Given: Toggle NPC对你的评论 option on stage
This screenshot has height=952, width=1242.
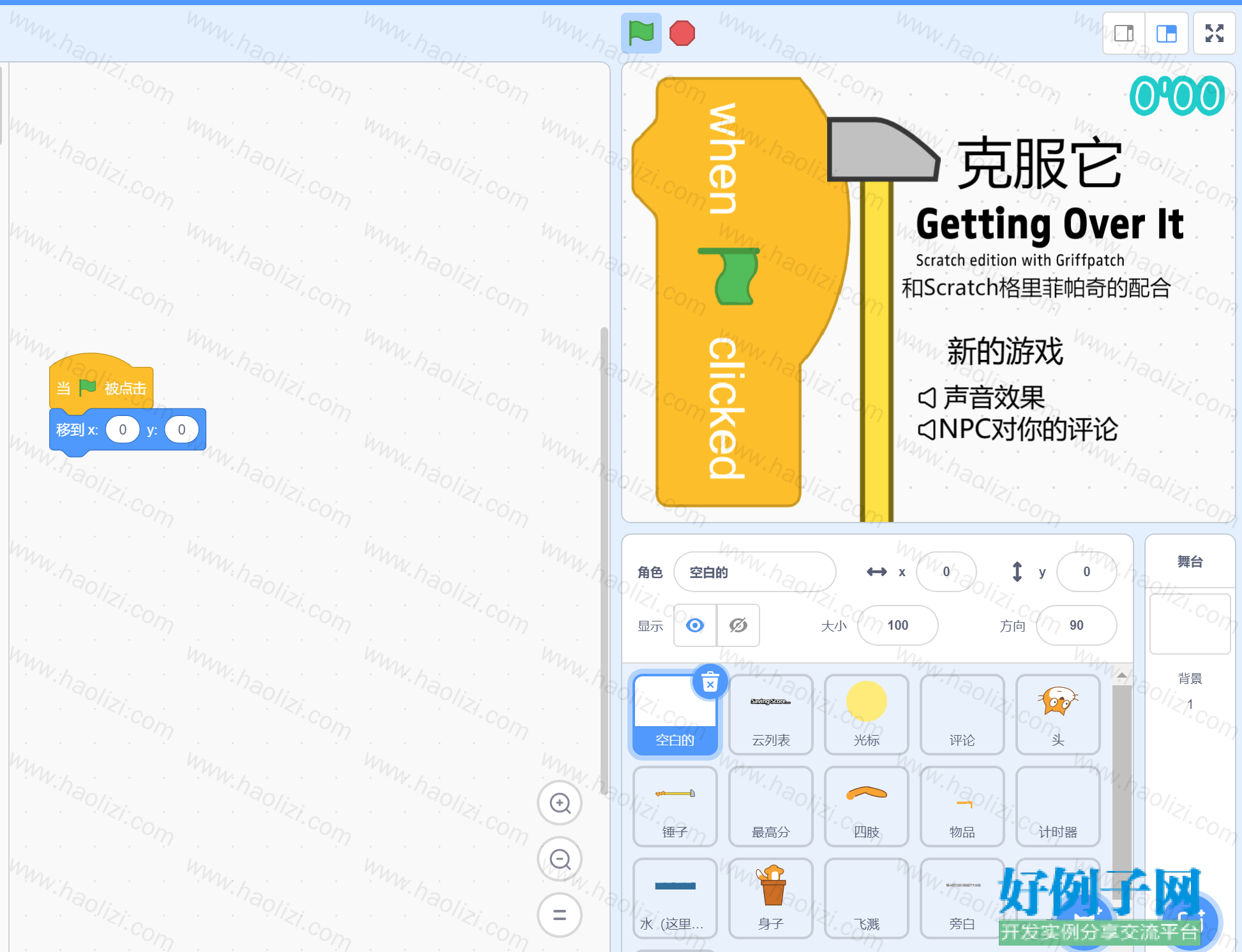Looking at the screenshot, I should tap(1018, 429).
